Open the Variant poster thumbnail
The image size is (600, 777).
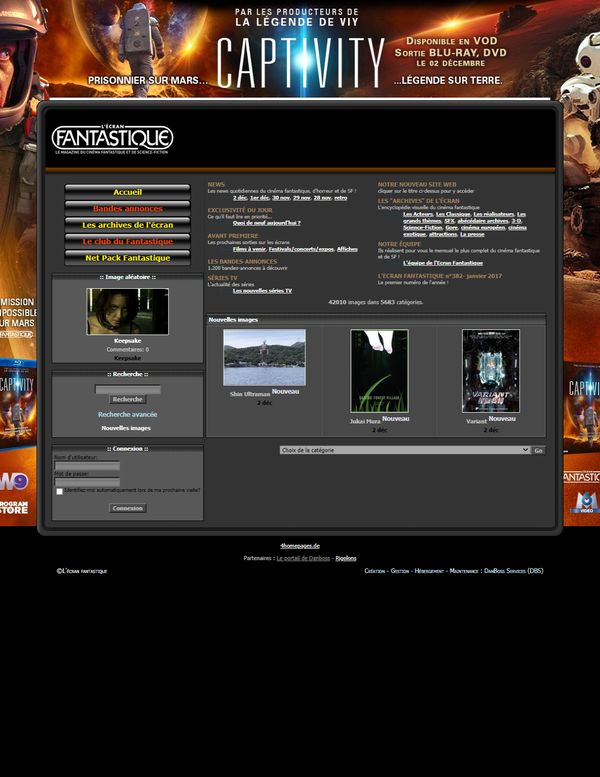click(x=491, y=371)
